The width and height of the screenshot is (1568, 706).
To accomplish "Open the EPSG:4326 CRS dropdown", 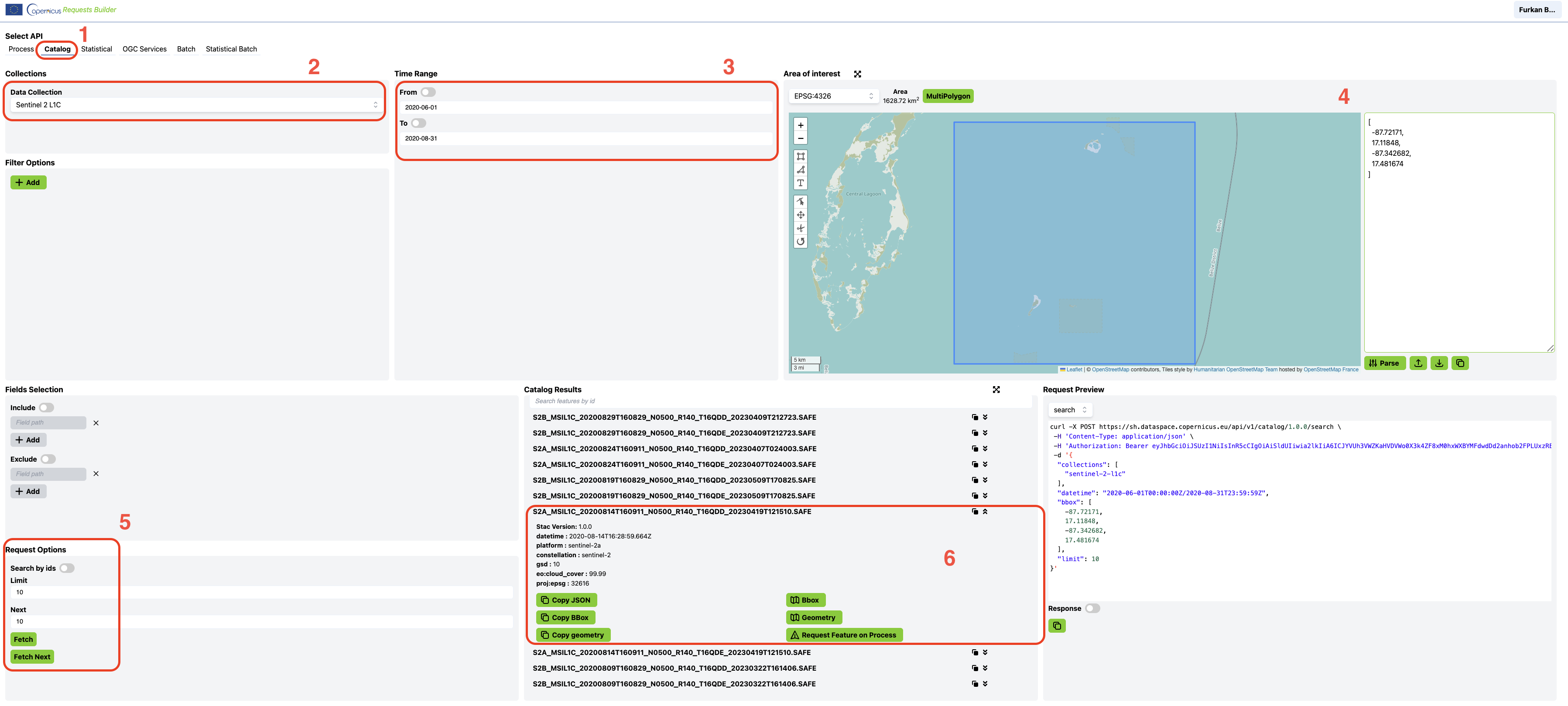I will 833,96.
